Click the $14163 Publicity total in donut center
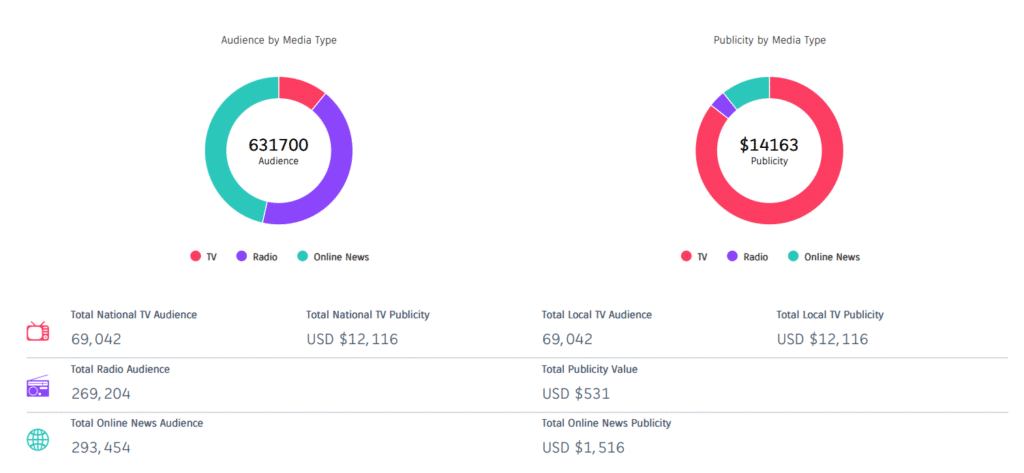Screen dimensions: 1024x473 tap(769, 147)
